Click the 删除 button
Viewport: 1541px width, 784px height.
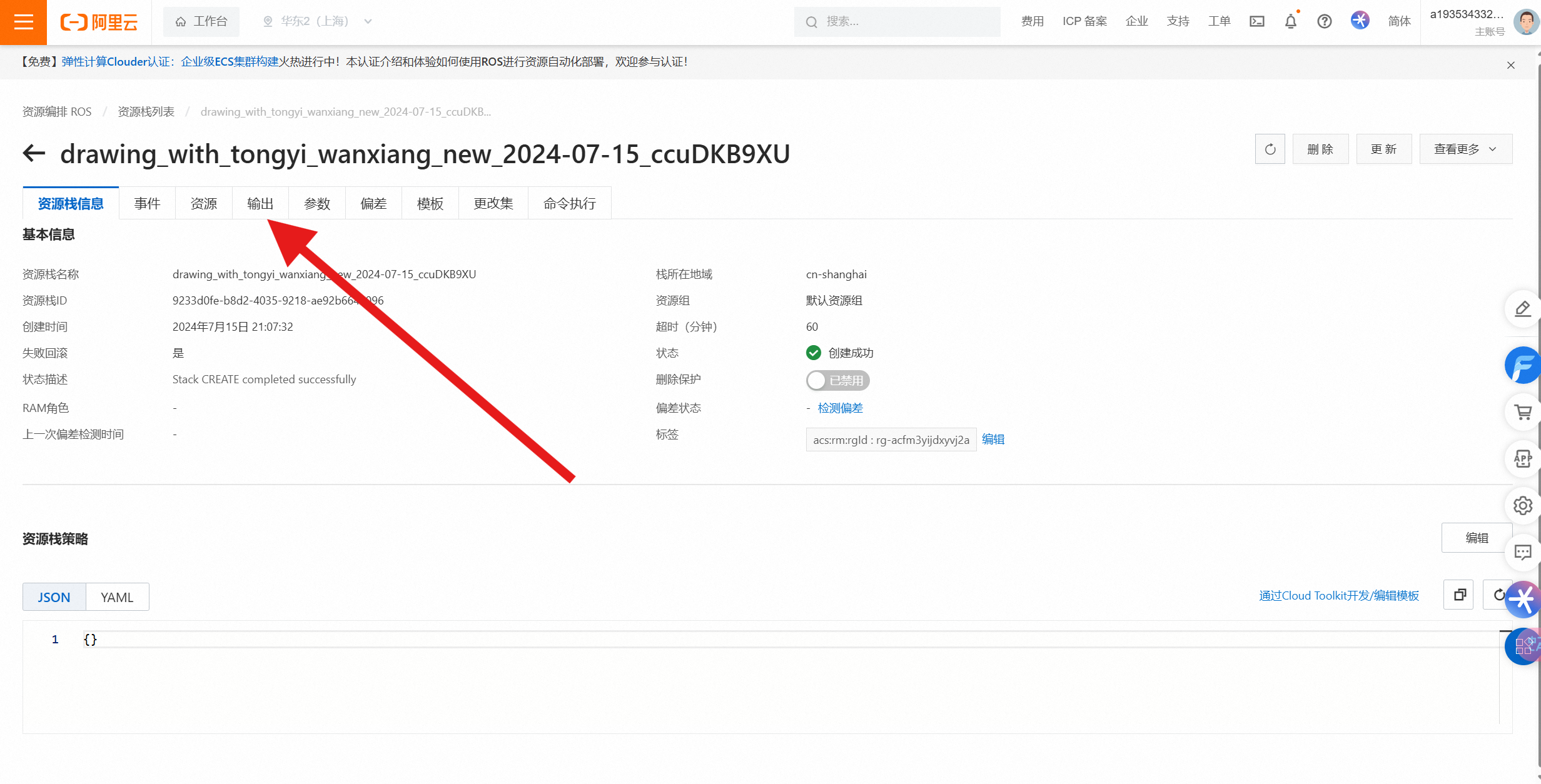(x=1320, y=149)
